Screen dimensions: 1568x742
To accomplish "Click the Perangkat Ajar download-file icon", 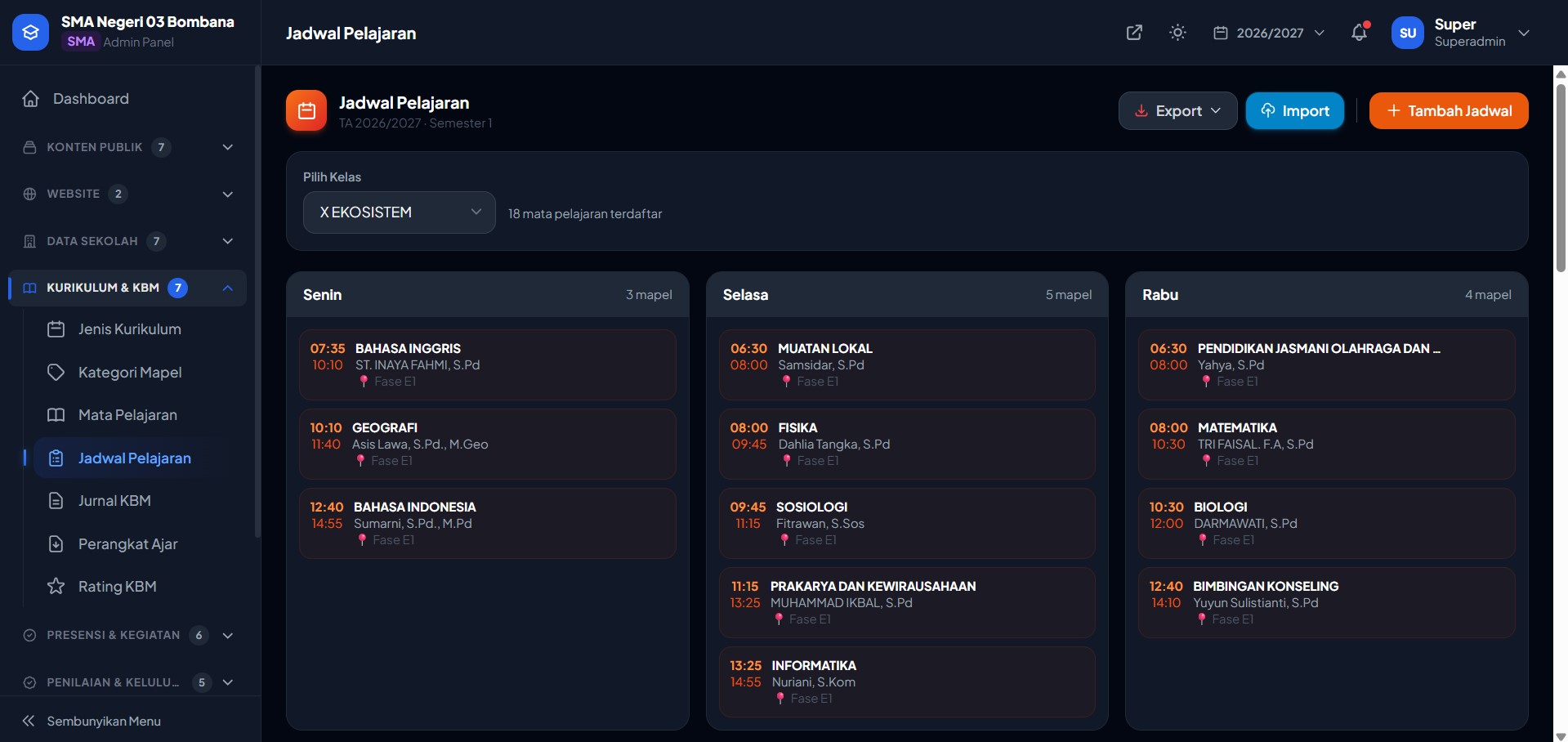I will [x=56, y=544].
